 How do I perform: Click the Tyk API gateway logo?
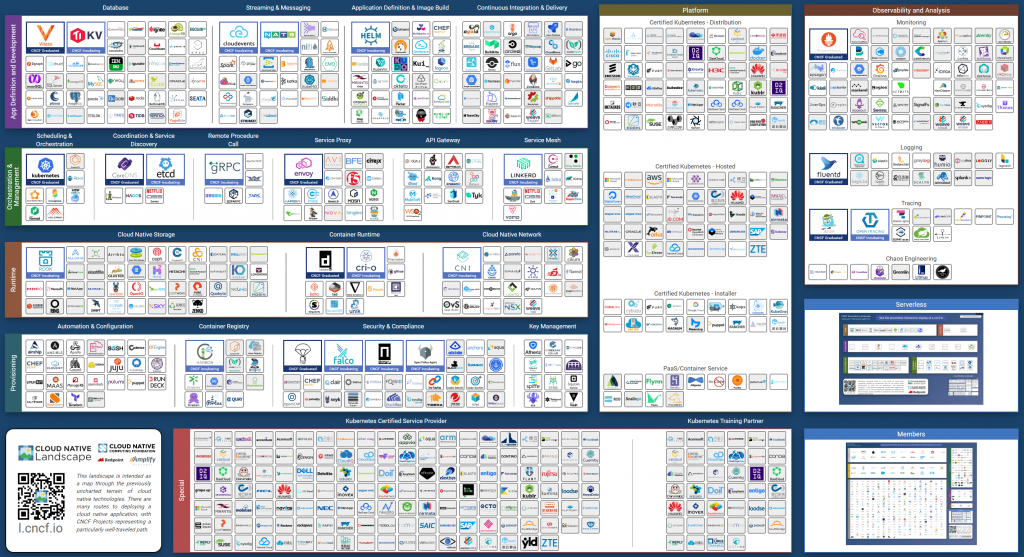click(474, 196)
